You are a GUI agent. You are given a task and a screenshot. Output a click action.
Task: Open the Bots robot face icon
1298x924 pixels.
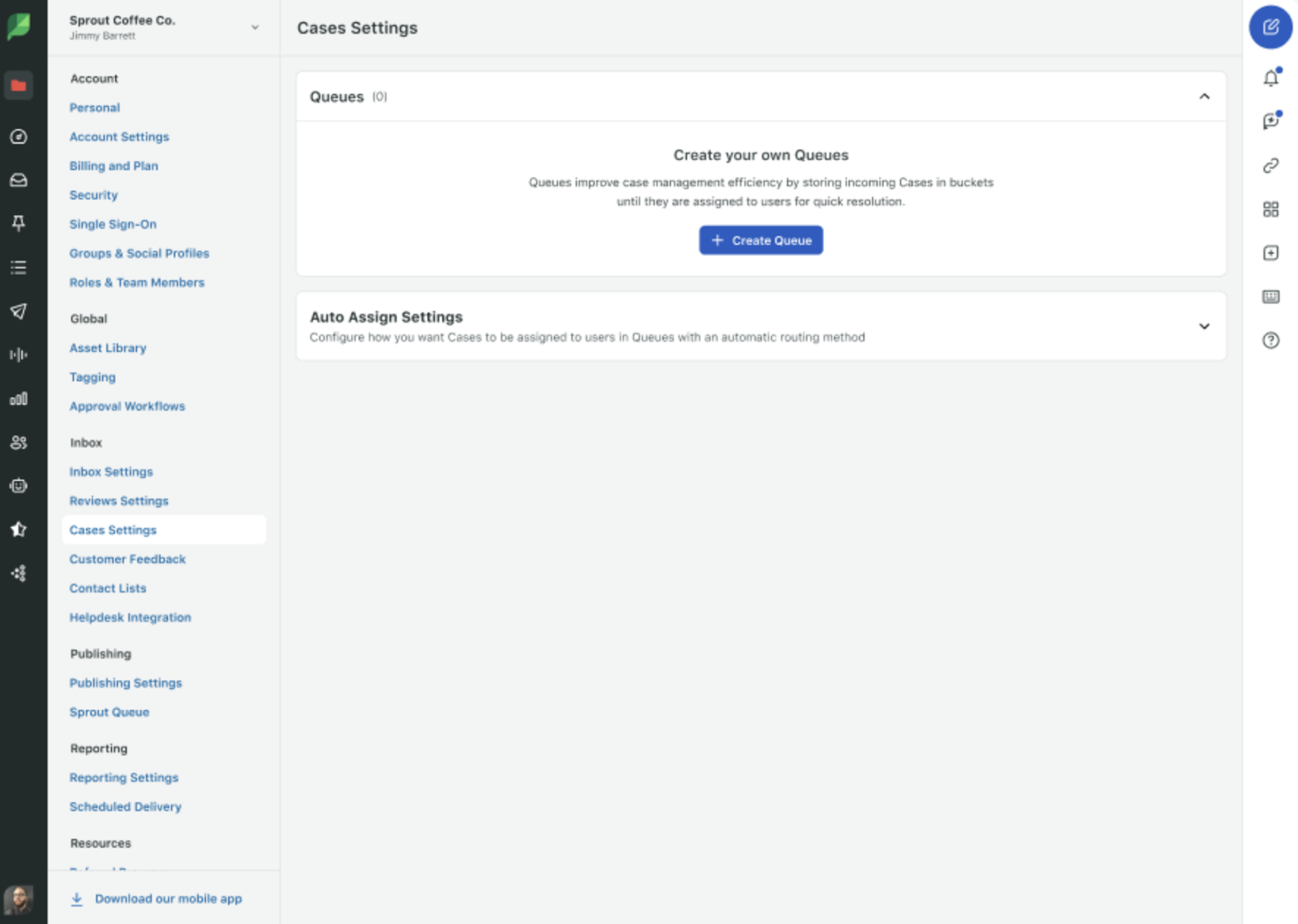pos(19,486)
